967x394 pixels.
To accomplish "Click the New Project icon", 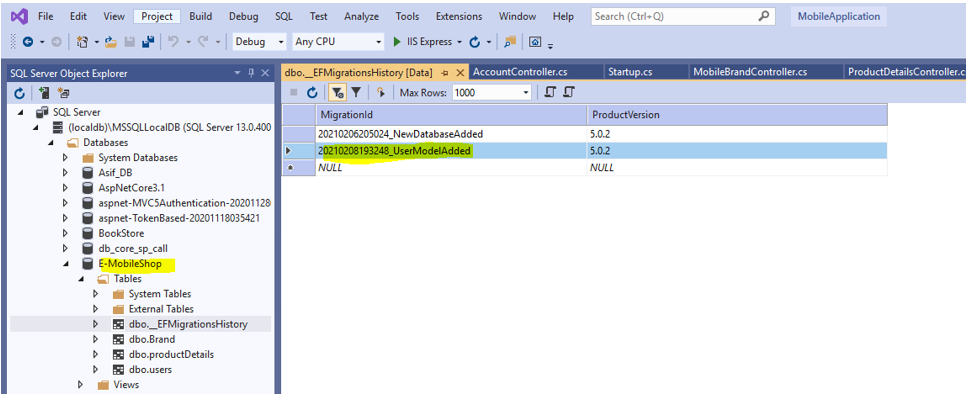I will pos(83,42).
